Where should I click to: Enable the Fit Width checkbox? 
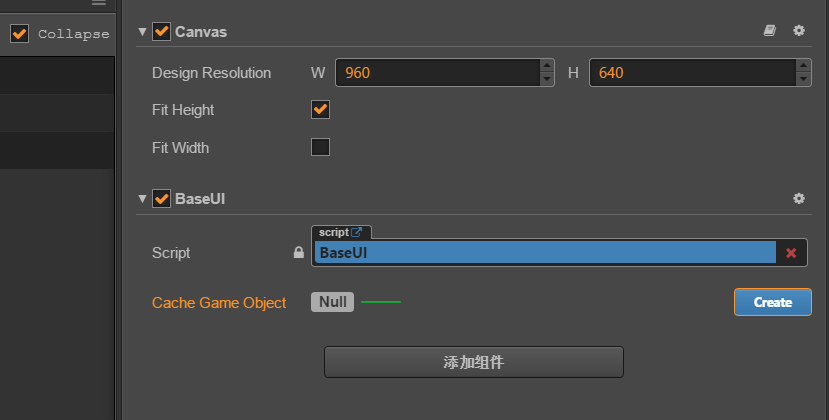pos(321,148)
